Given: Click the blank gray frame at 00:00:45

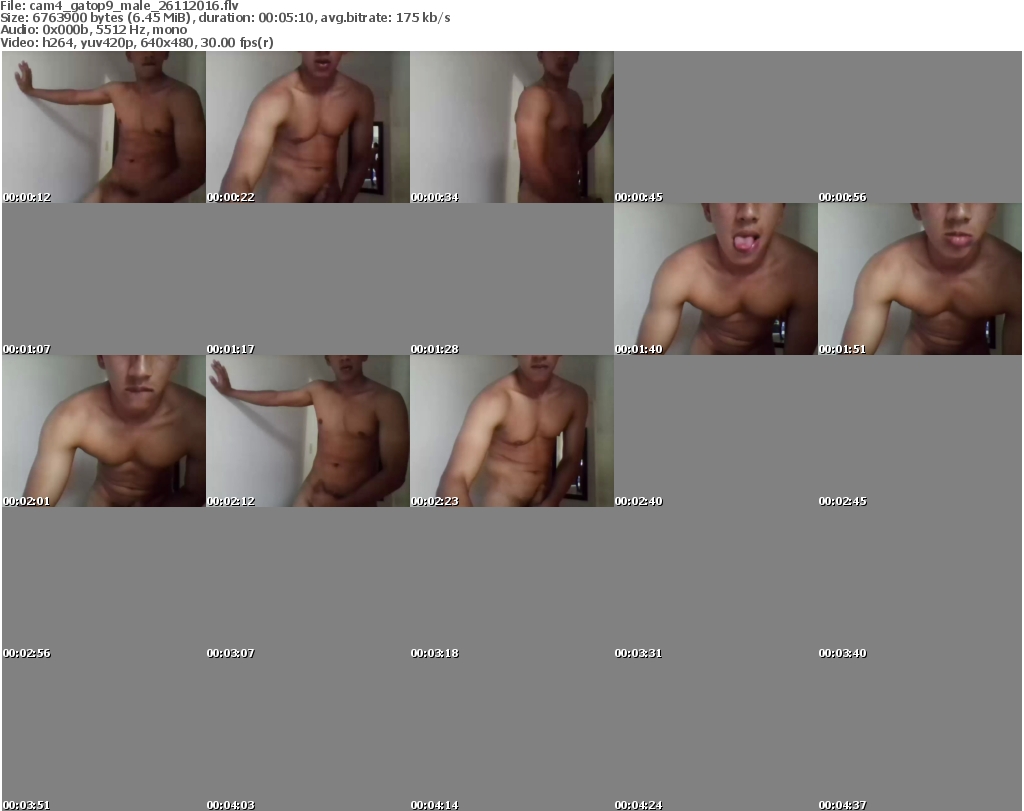Looking at the screenshot, I should 715,127.
